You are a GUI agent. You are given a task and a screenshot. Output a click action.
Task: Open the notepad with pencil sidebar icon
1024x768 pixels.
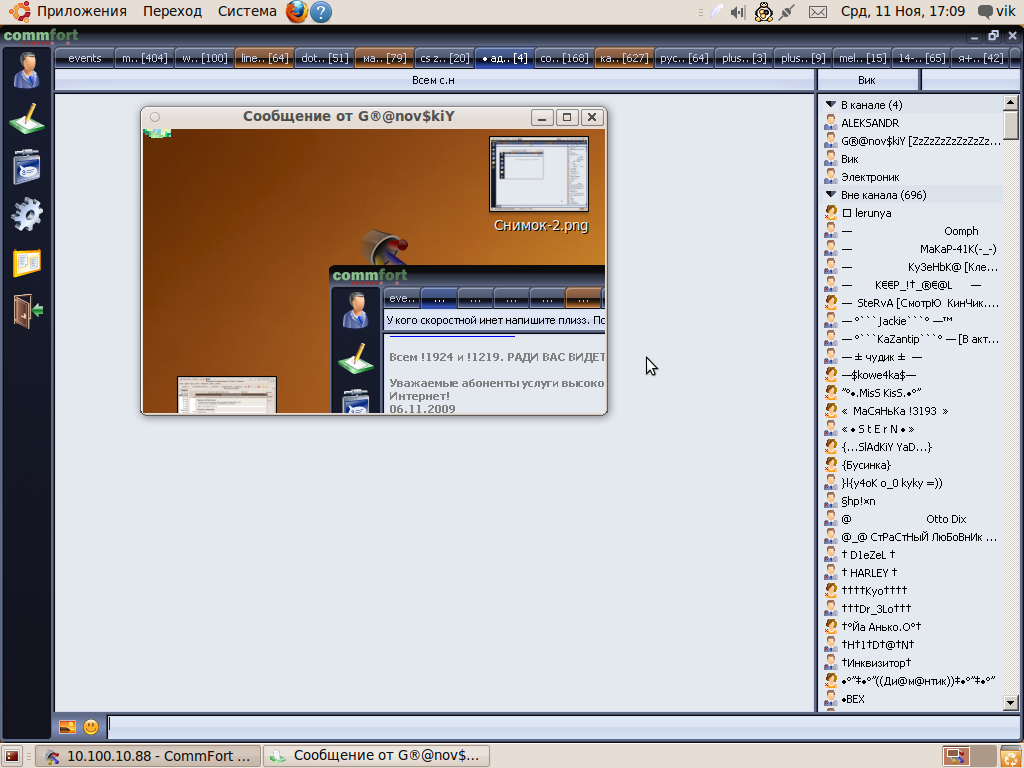(x=26, y=119)
